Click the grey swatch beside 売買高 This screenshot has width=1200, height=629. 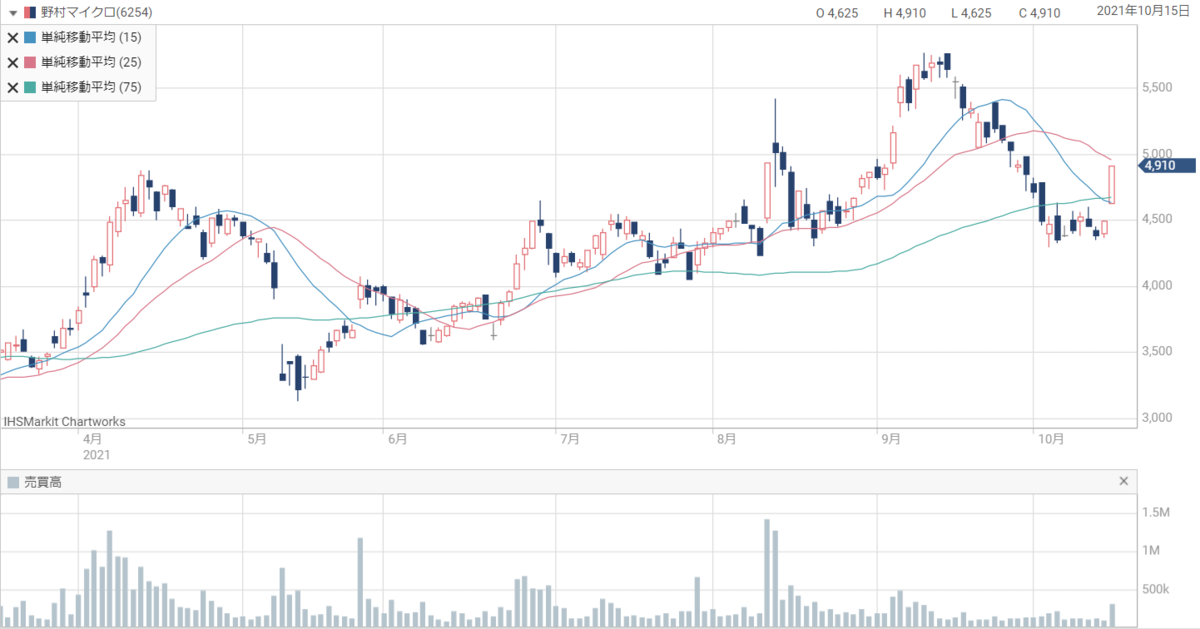pyautogui.click(x=12, y=482)
